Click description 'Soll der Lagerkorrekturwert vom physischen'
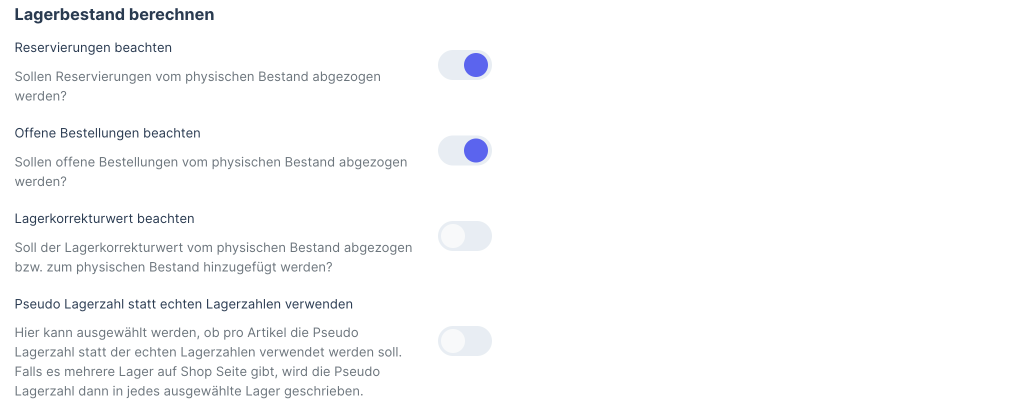Image resolution: width=1021 pixels, height=407 pixels. [x=213, y=247]
